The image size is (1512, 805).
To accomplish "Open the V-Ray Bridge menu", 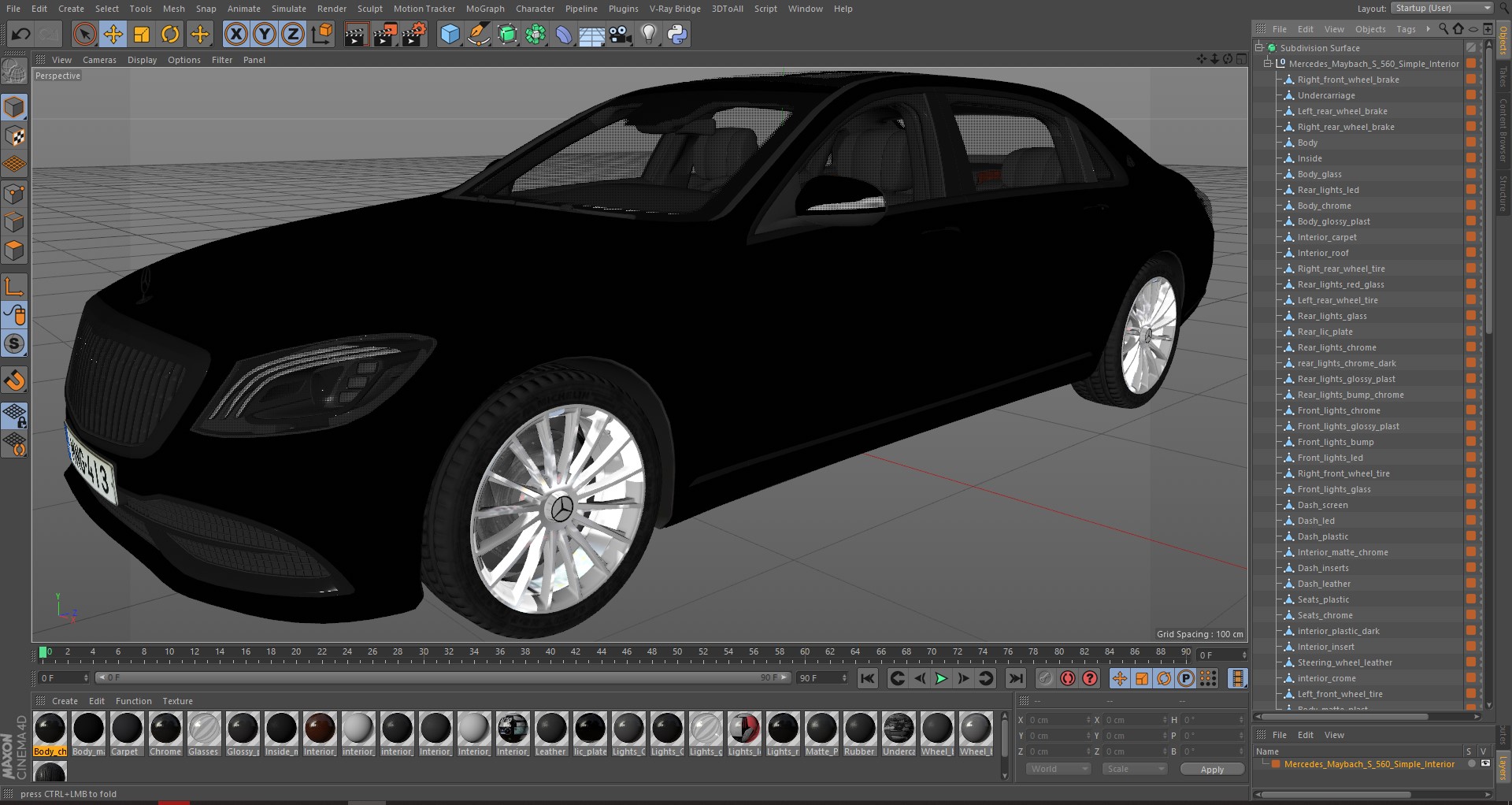I will (675, 9).
